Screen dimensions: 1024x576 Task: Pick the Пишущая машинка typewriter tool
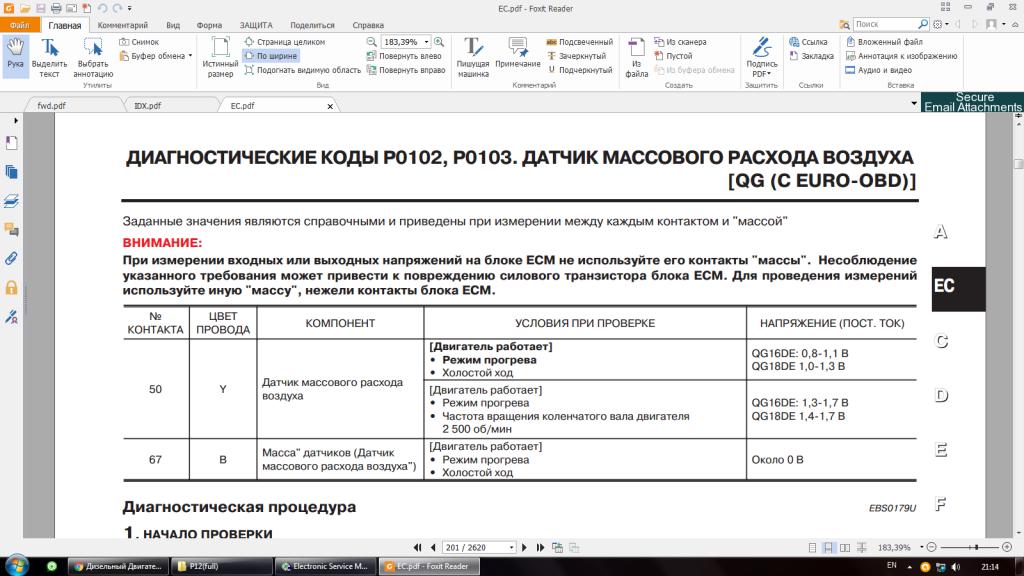click(473, 57)
